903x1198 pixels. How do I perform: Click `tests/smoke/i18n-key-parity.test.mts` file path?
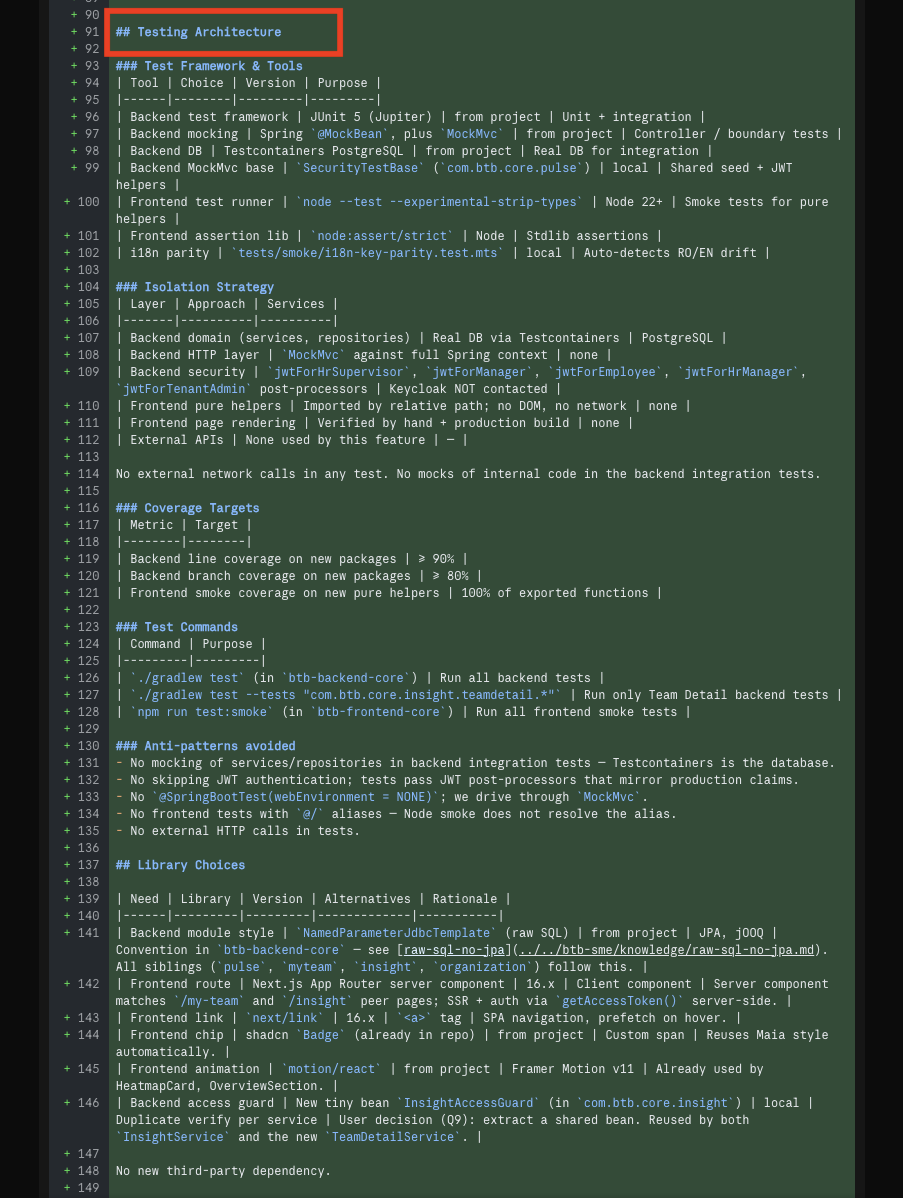click(367, 253)
